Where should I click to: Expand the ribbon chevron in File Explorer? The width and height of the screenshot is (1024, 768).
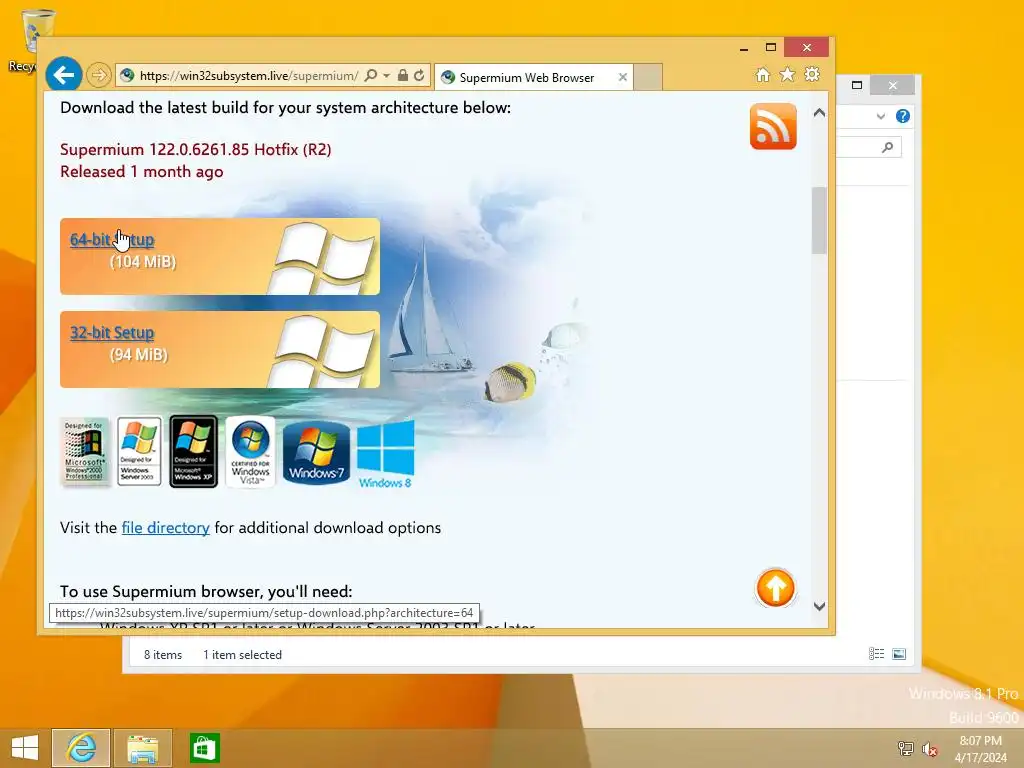coord(880,116)
